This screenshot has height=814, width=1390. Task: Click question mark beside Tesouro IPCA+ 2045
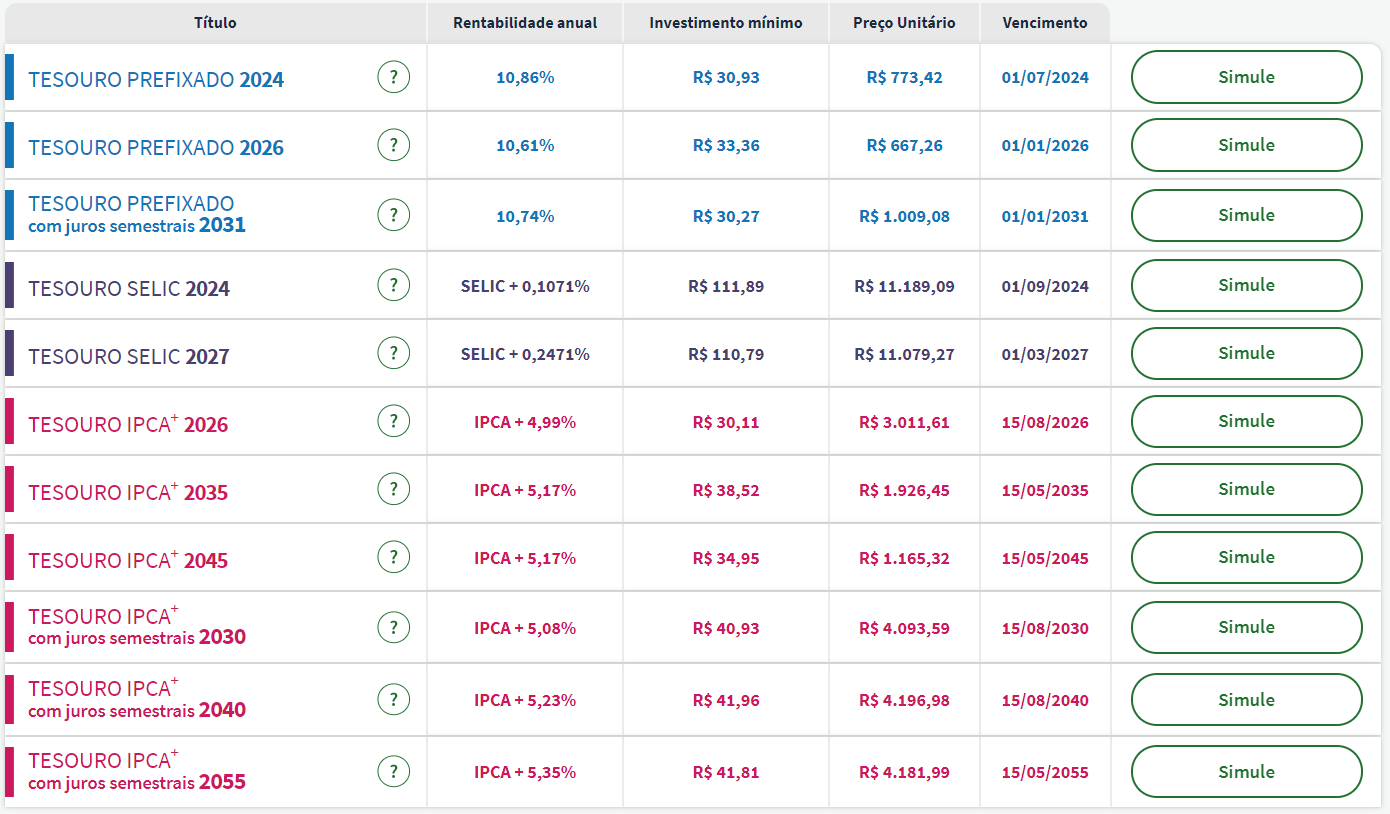[x=394, y=558]
